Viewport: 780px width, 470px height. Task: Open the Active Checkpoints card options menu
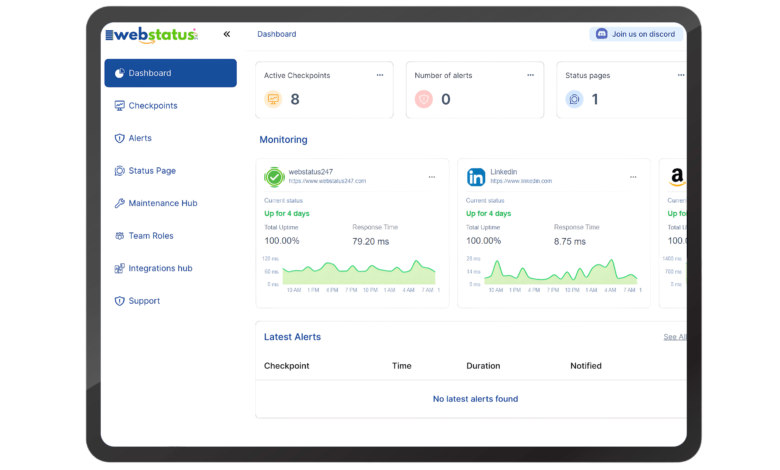pos(379,75)
